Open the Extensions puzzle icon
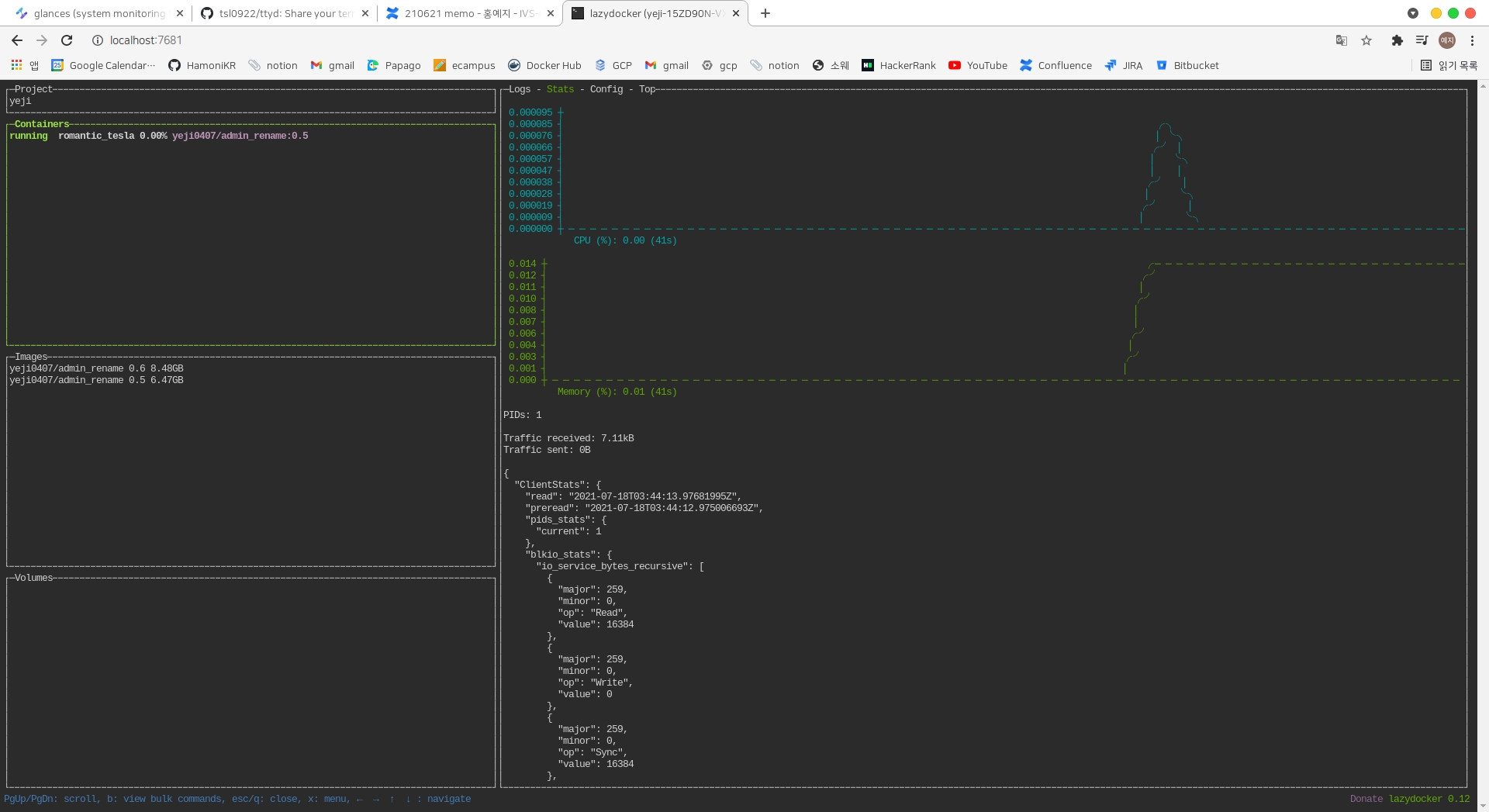Screen dimensions: 1489x812 [x=1397, y=40]
